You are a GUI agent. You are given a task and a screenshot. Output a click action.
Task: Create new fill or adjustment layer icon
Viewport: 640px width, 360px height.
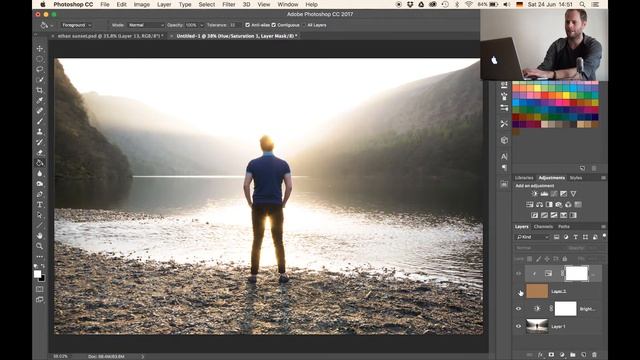(x=562, y=355)
